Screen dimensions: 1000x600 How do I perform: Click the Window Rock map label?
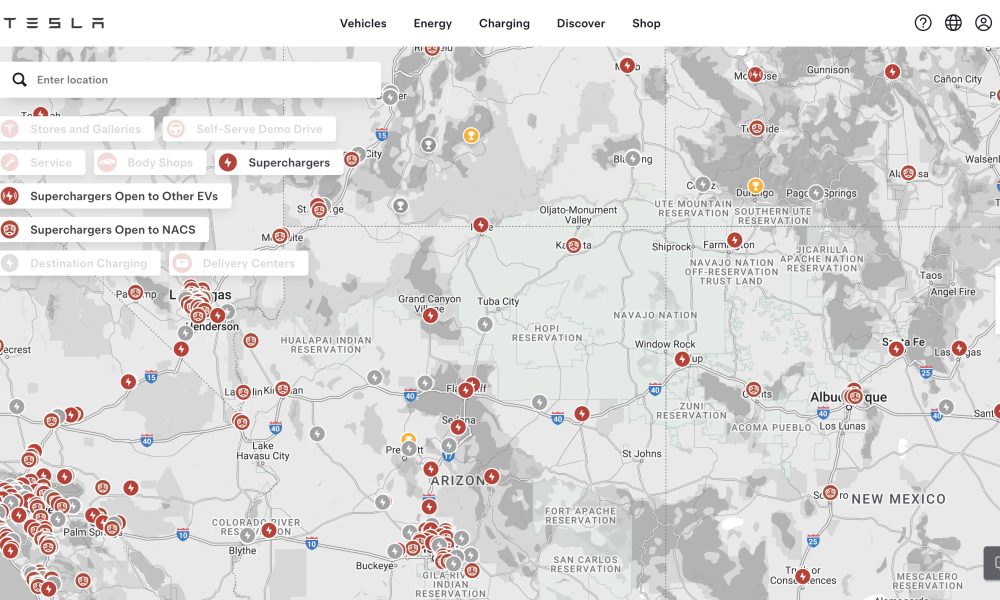tap(665, 344)
